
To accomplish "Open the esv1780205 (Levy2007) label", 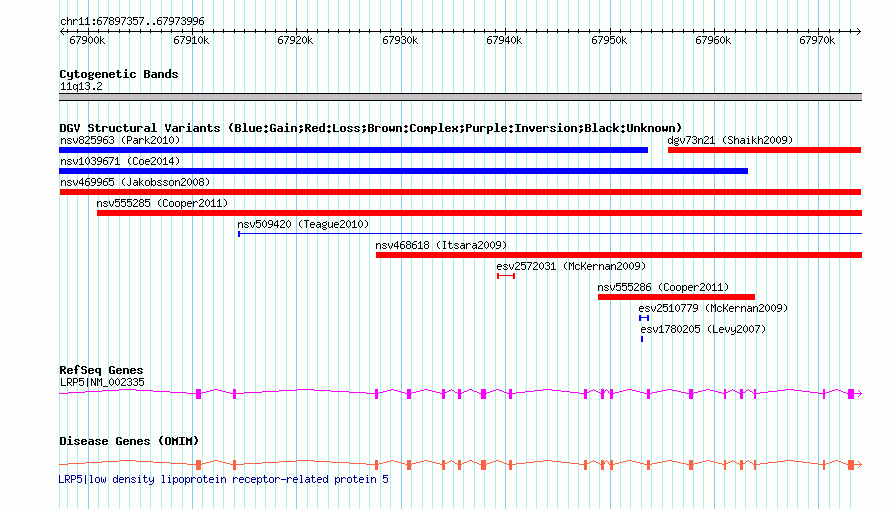I will click(x=703, y=329).
